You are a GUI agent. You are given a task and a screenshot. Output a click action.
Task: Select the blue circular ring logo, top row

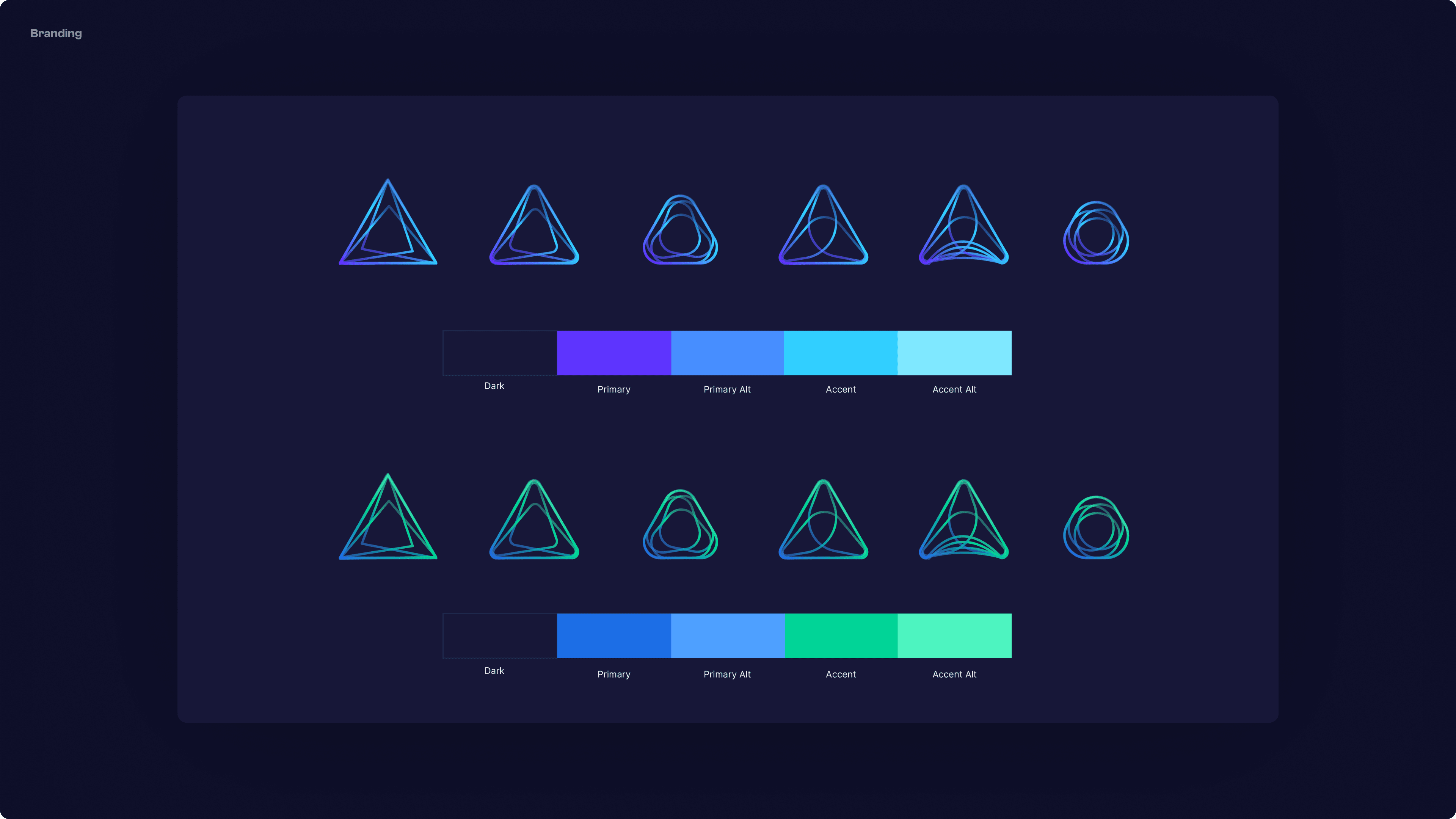tap(1096, 233)
